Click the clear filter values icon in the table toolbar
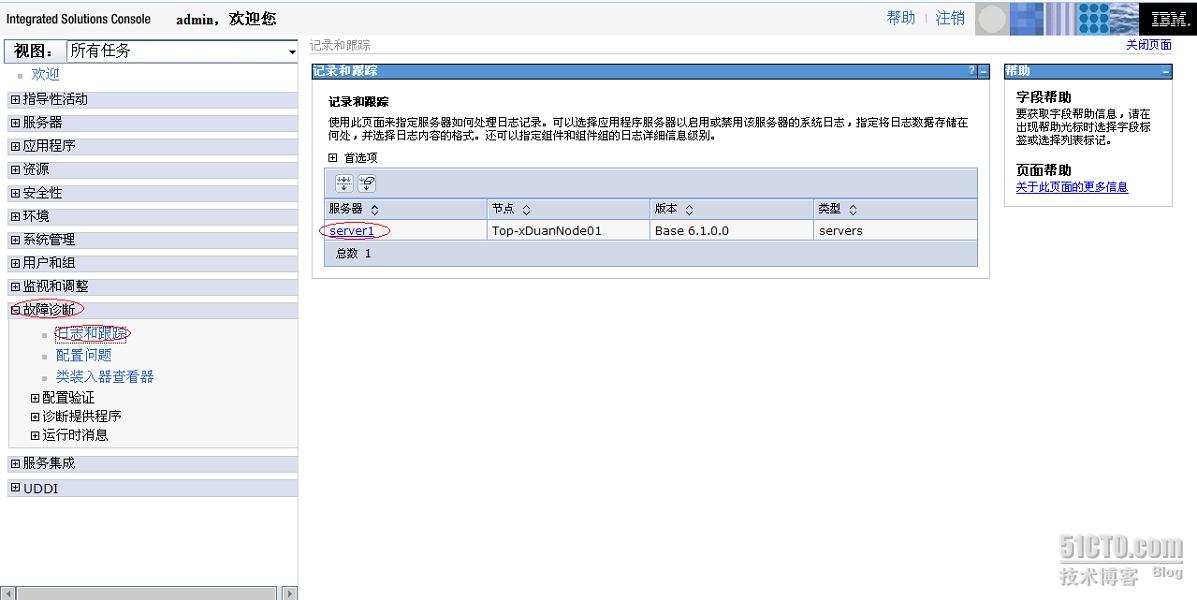The image size is (1197, 600). (366, 183)
